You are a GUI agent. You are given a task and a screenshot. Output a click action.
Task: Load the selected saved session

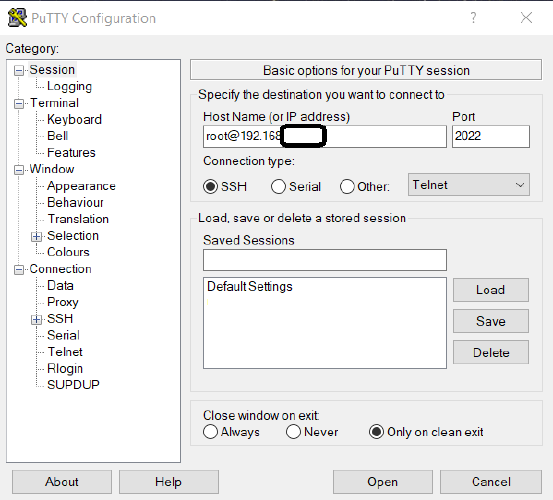(491, 290)
